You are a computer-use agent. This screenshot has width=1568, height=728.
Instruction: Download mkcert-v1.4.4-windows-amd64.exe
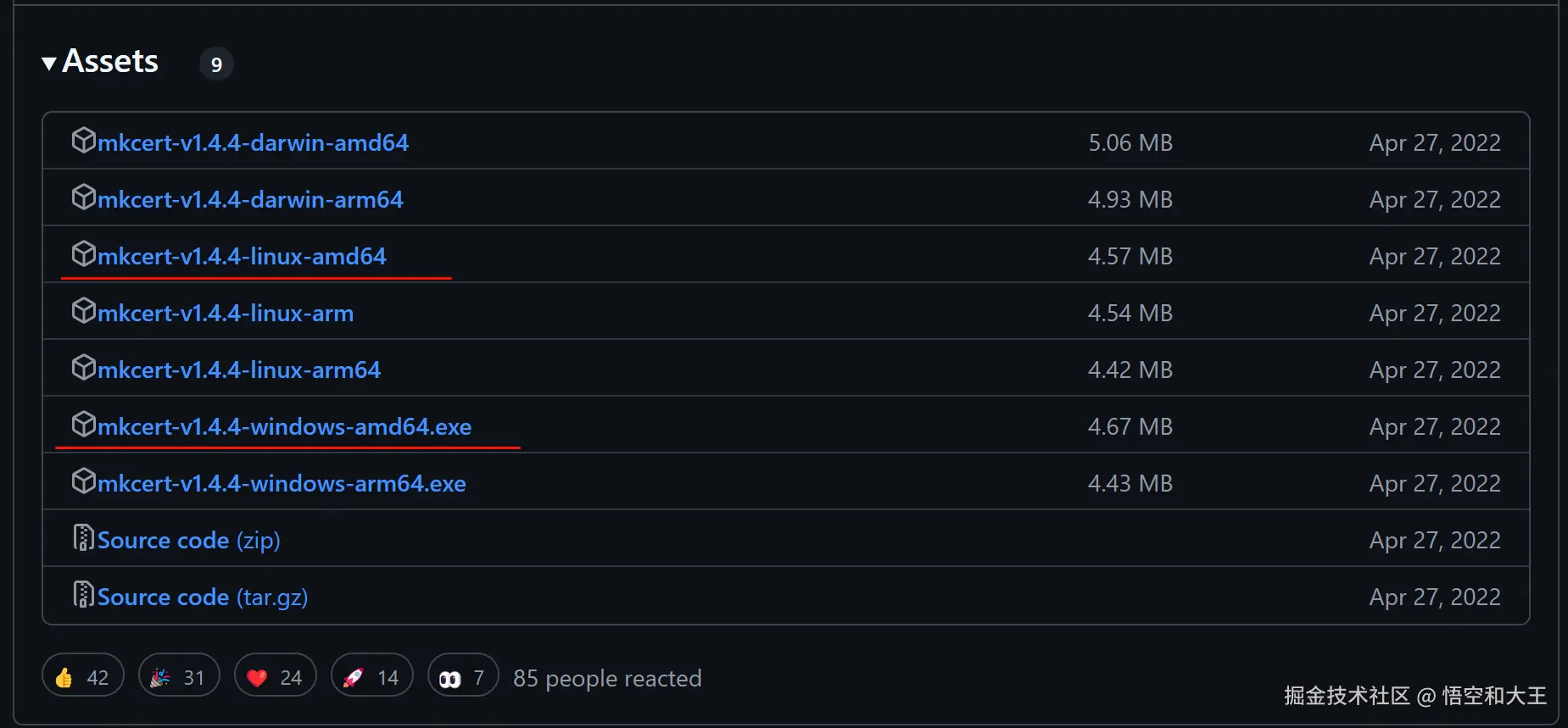[284, 426]
